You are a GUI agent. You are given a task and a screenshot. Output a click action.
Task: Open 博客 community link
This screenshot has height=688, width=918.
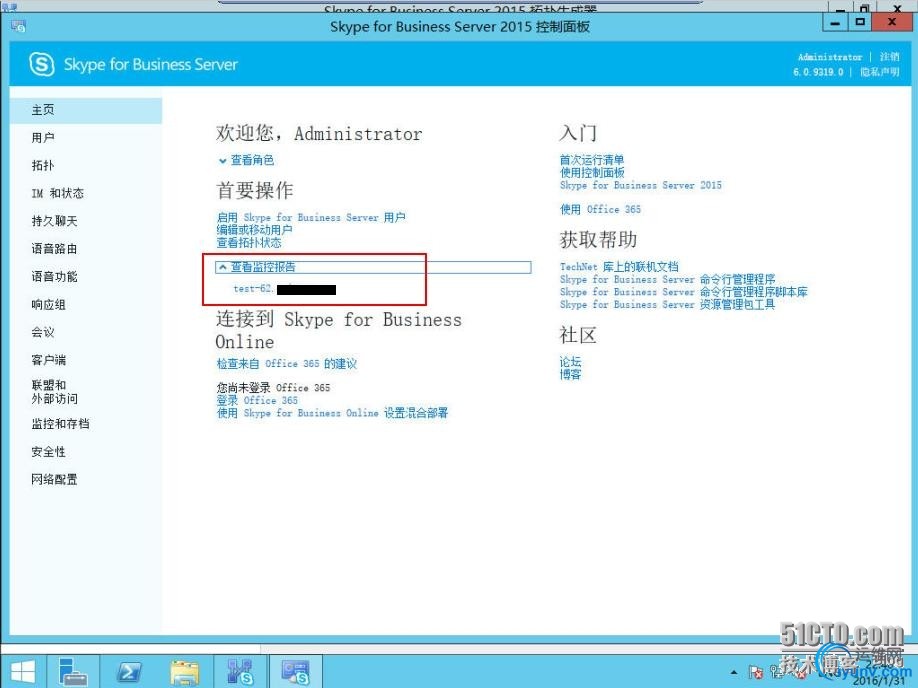[x=570, y=374]
